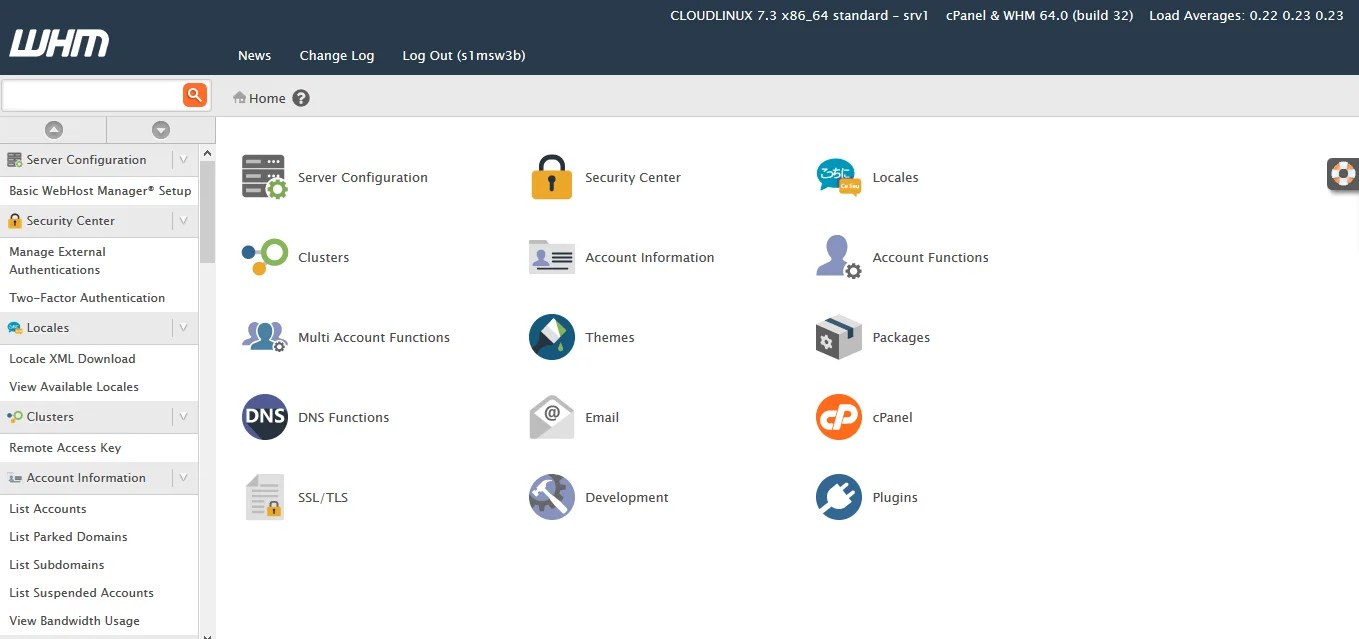Open List Accounts from the sidebar
Viewport: 1359px width, 639px height.
pyautogui.click(x=48, y=508)
